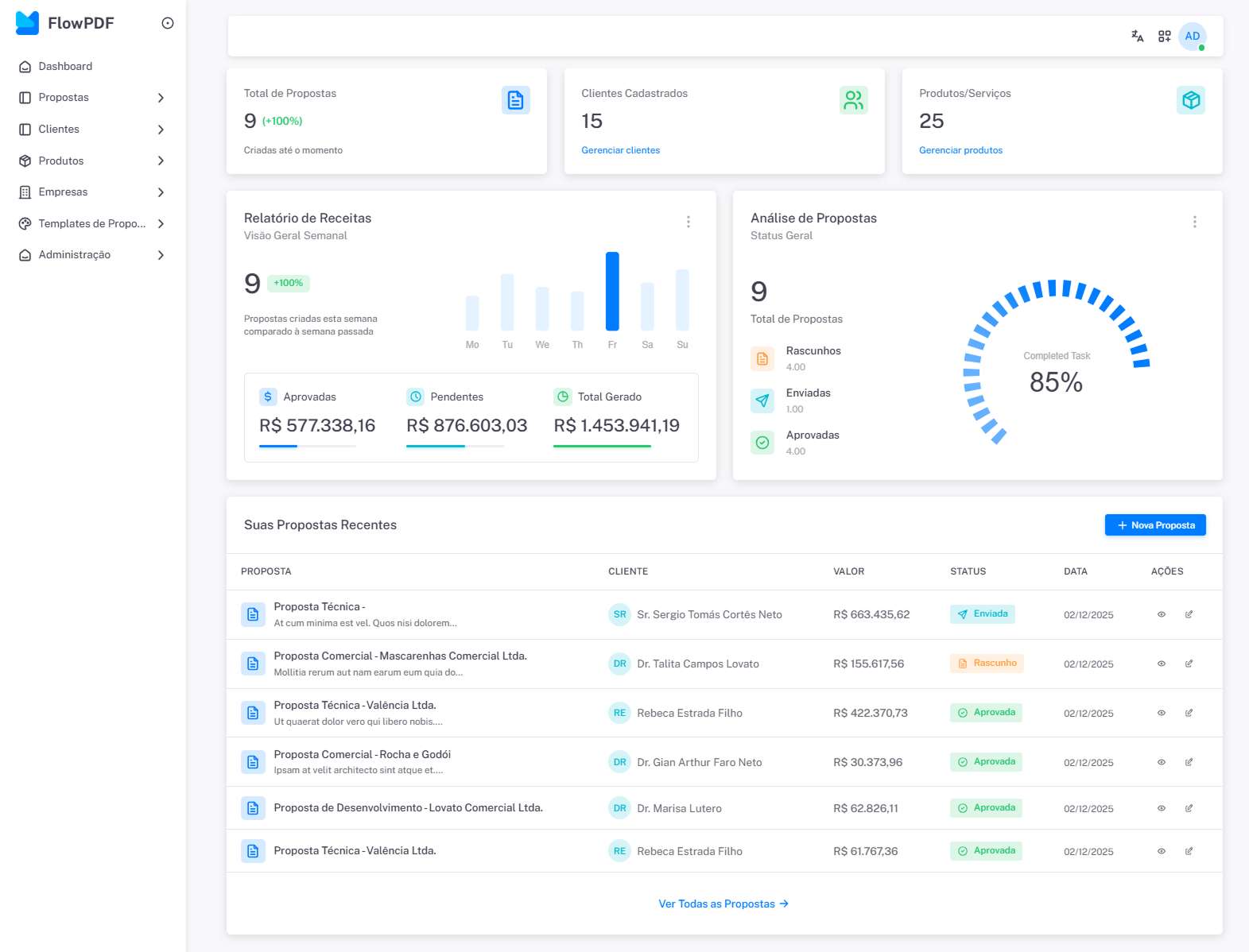Image resolution: width=1249 pixels, height=952 pixels.
Task: Click the language translate icon in header
Action: (x=1137, y=37)
